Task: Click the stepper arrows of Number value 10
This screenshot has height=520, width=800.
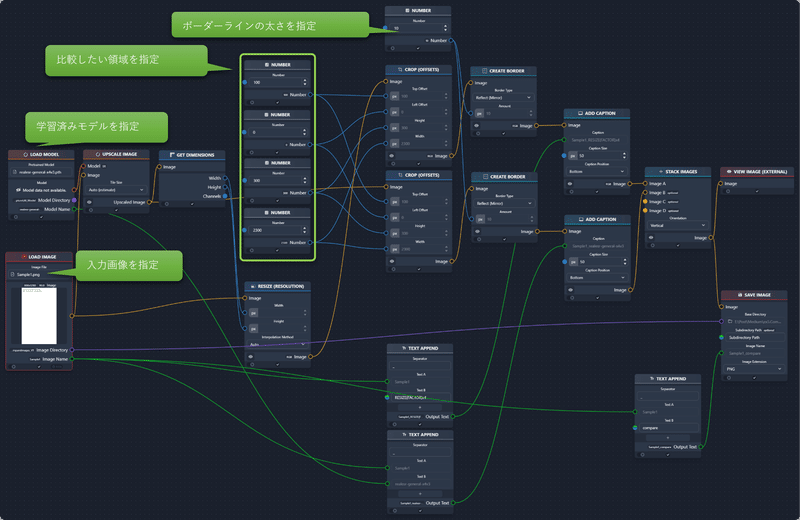Action: click(445, 28)
